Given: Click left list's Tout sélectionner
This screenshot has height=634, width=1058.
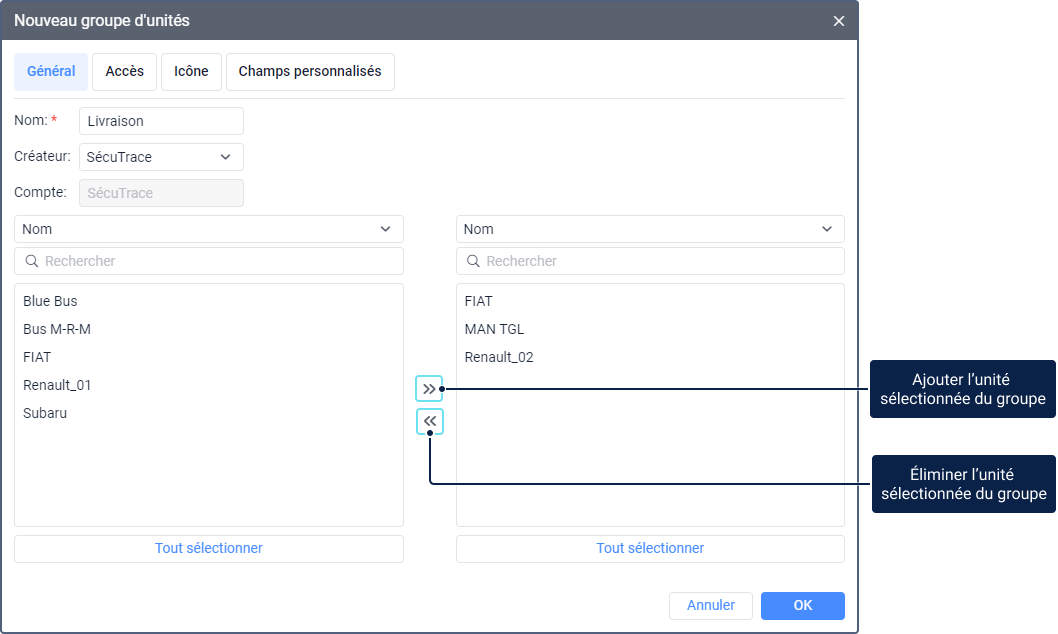Looking at the screenshot, I should coord(208,549).
